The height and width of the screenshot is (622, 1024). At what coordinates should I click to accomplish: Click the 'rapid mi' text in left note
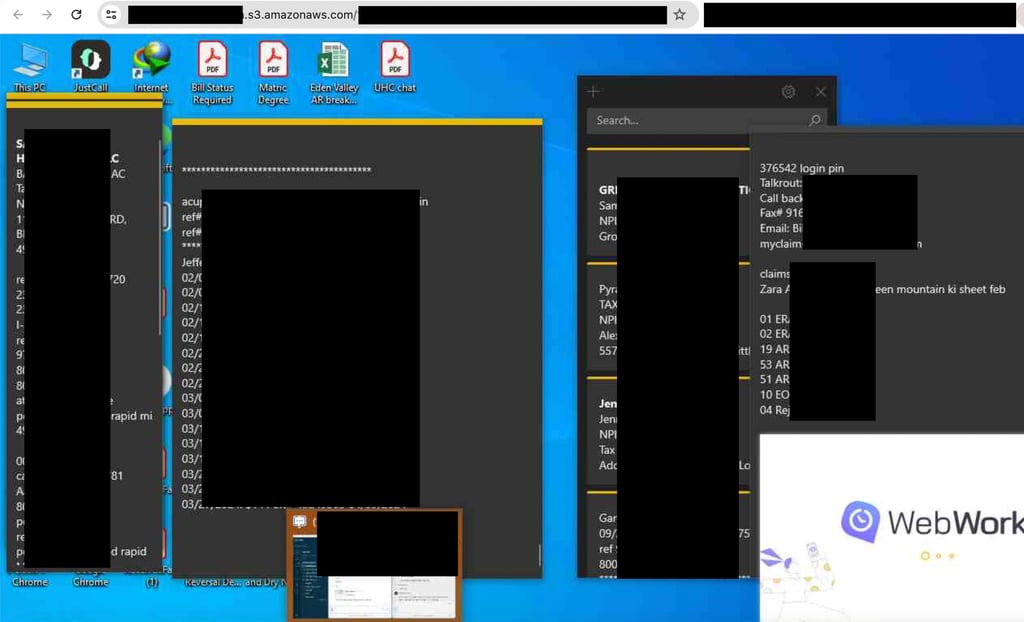point(131,416)
